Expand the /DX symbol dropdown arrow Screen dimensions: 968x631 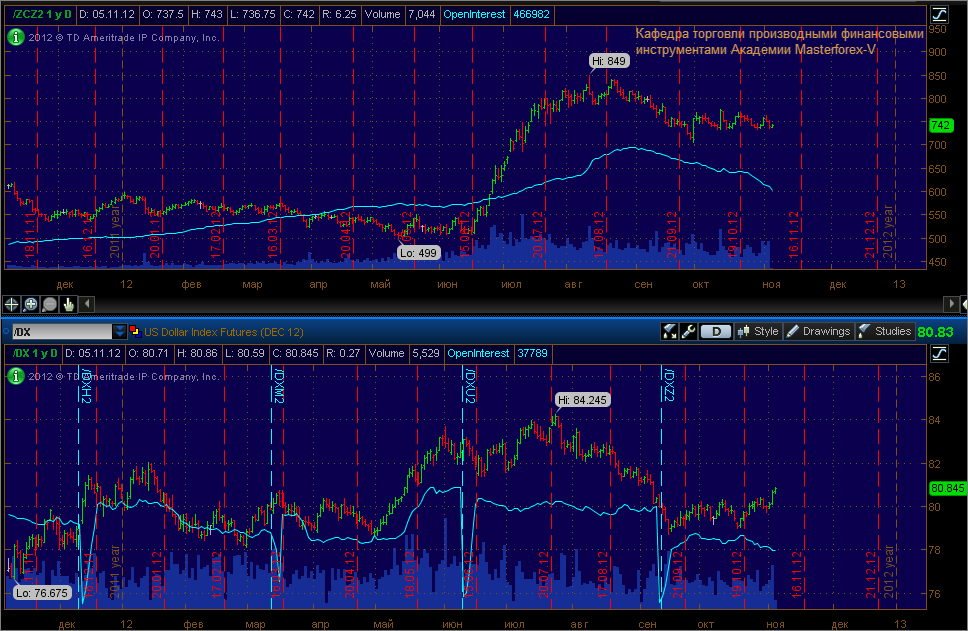pyautogui.click(x=120, y=332)
